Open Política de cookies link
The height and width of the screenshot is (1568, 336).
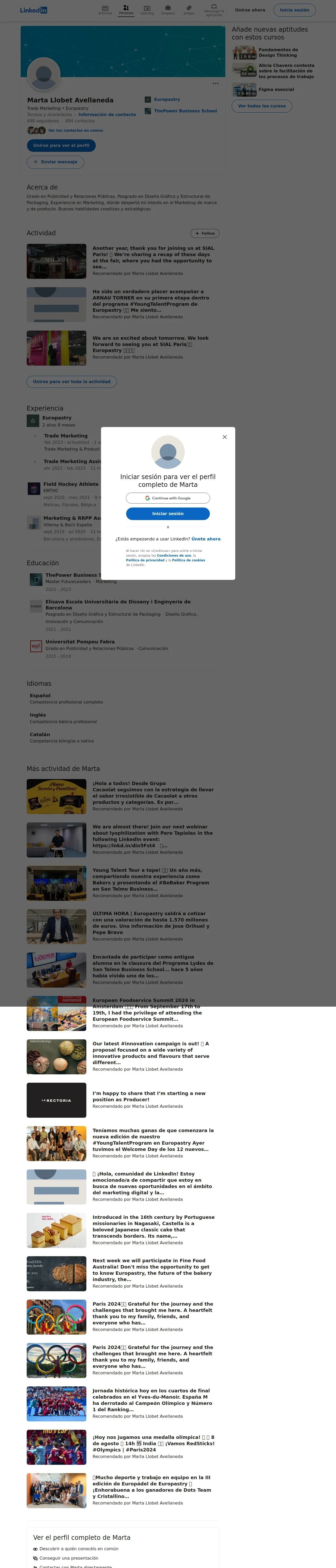coord(188,560)
